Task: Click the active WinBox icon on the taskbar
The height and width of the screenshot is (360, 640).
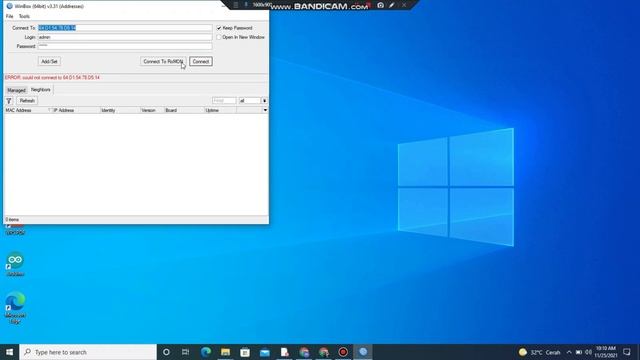Action: coord(363,352)
